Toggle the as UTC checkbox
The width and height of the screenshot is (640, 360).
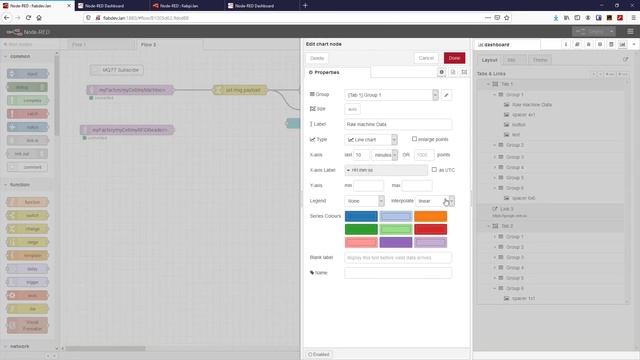434,169
